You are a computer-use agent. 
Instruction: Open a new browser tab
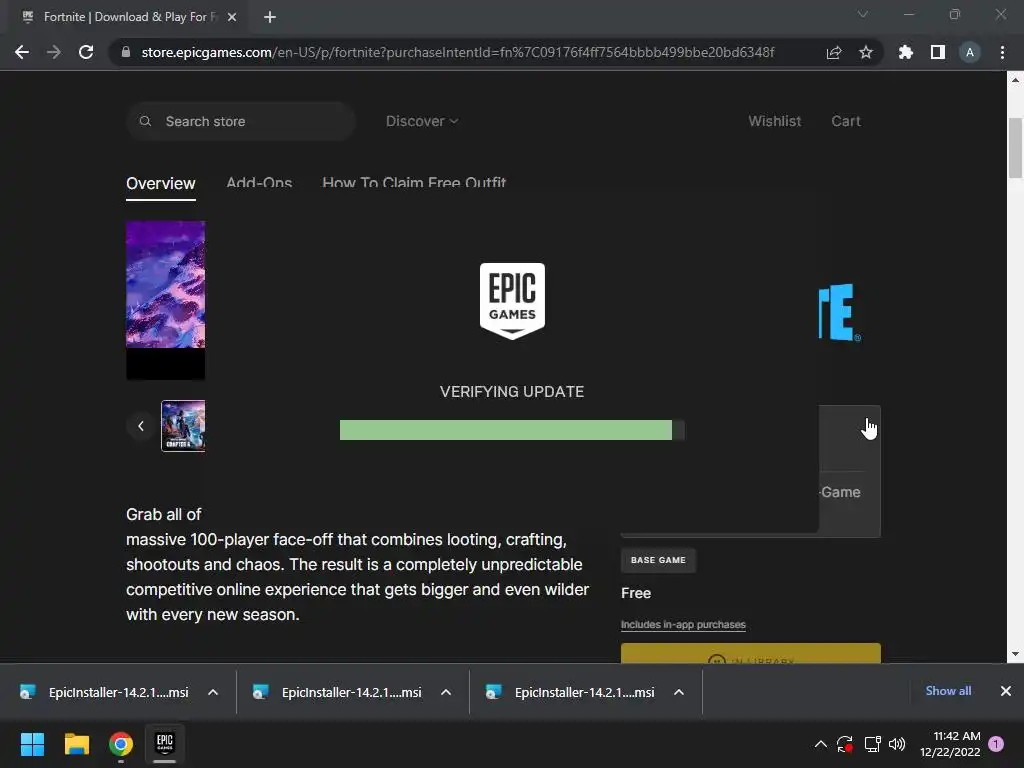(x=270, y=17)
